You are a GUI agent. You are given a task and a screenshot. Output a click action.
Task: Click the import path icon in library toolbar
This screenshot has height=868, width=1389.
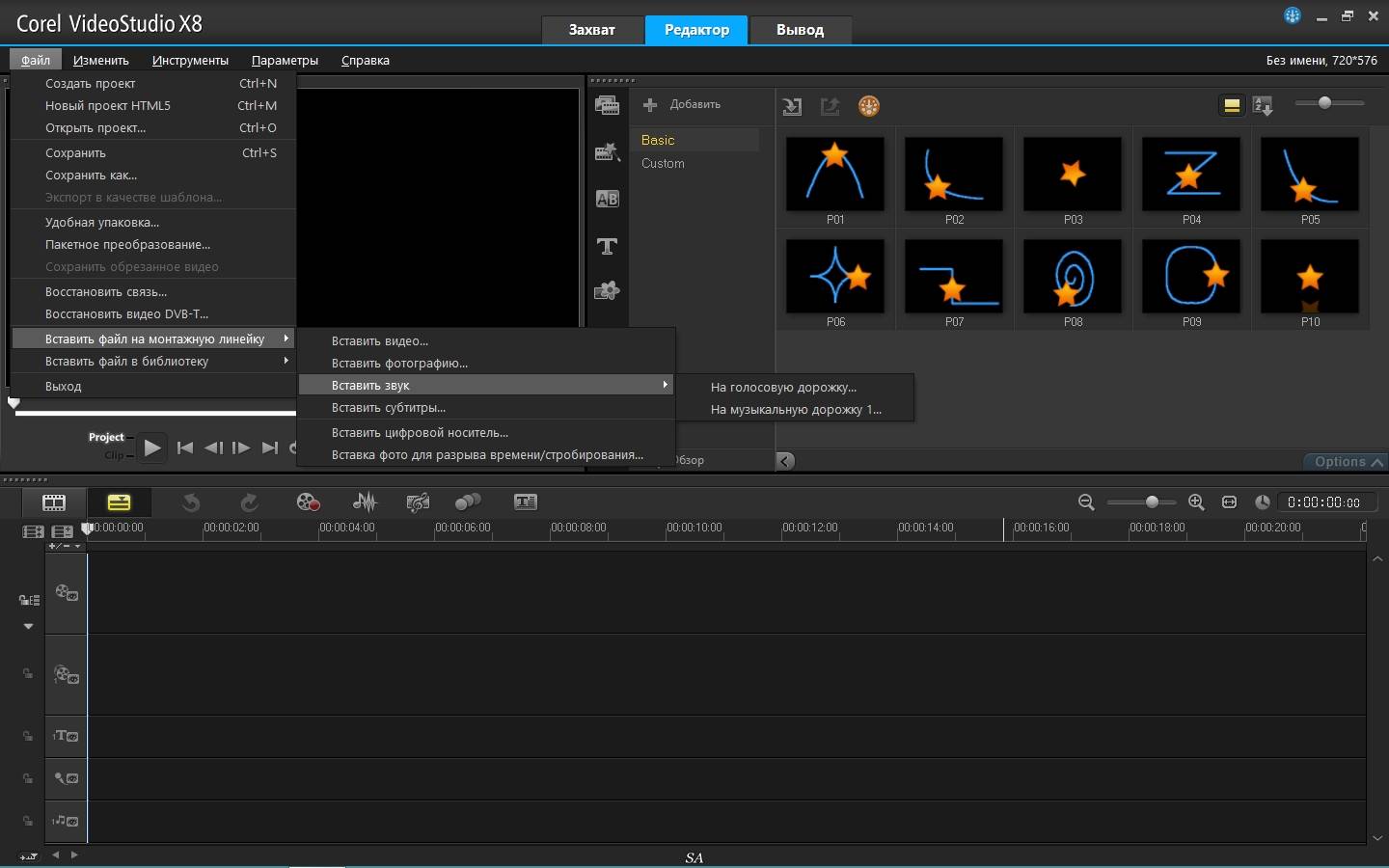(x=792, y=106)
